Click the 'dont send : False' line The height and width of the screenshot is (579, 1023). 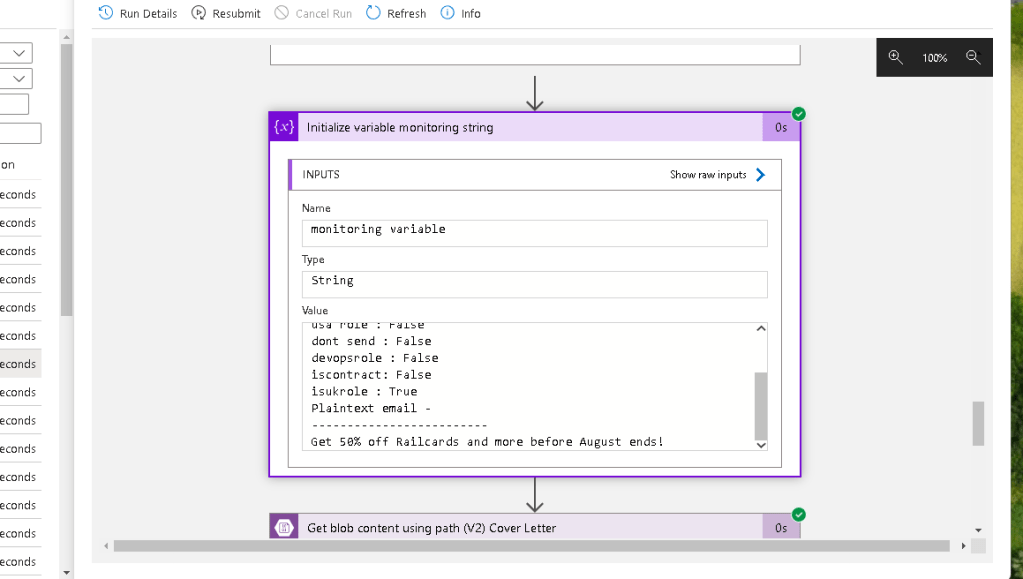click(x=371, y=341)
